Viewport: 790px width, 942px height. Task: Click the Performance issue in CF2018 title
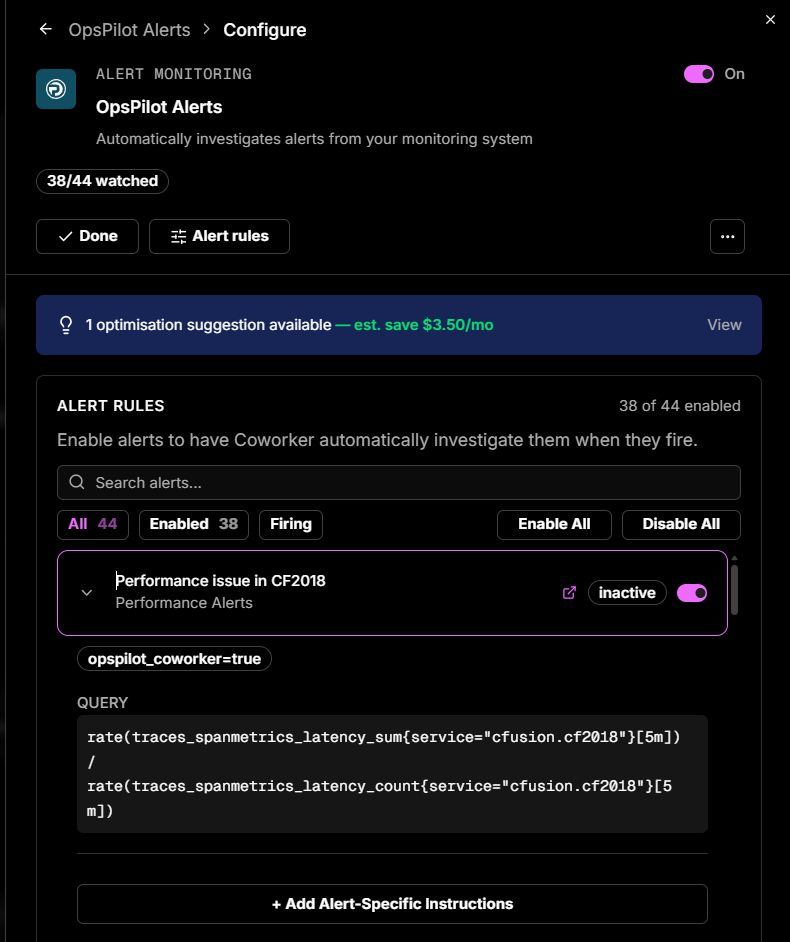[x=220, y=581]
